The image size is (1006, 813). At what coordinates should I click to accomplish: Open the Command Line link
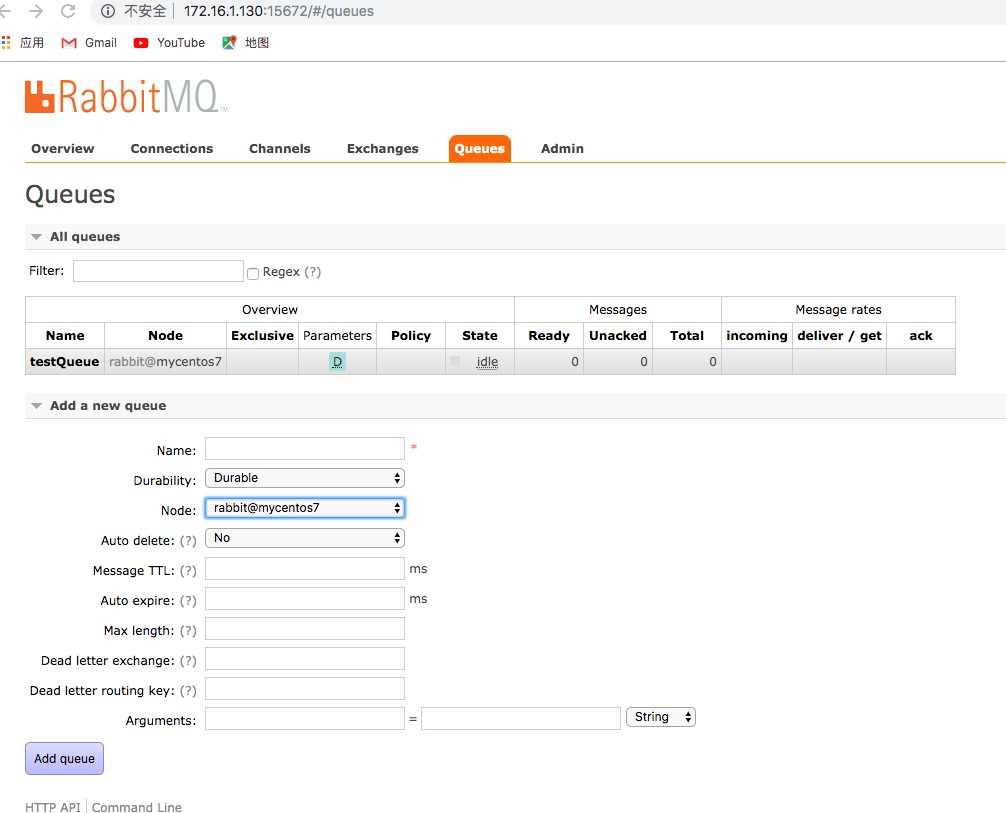click(137, 807)
